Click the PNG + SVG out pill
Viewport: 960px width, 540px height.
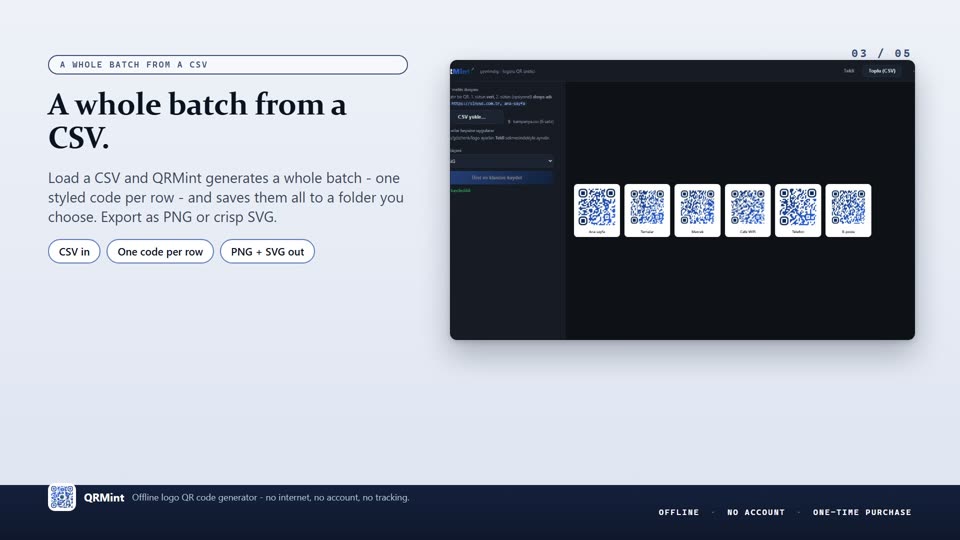[268, 252]
